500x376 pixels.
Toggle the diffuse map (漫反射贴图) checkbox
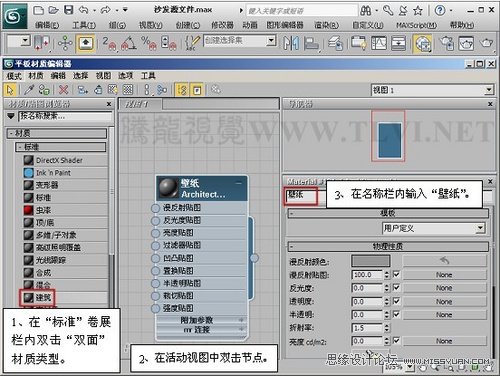(x=396, y=274)
